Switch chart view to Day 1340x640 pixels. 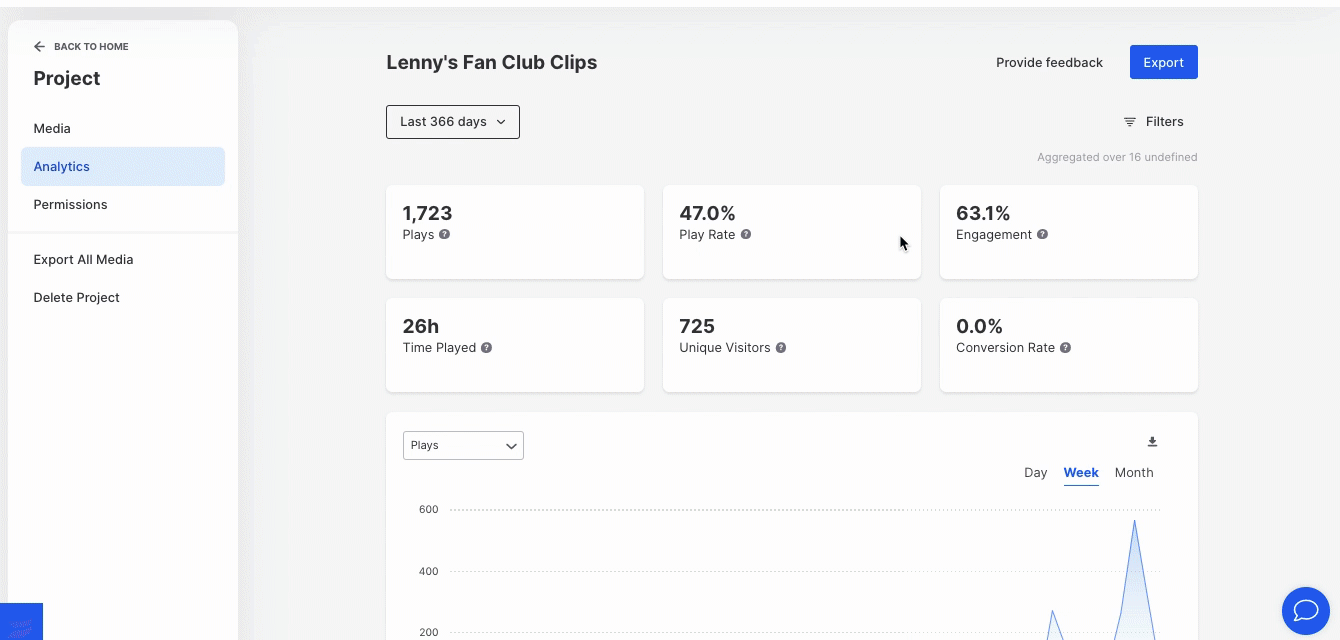pos(1035,473)
